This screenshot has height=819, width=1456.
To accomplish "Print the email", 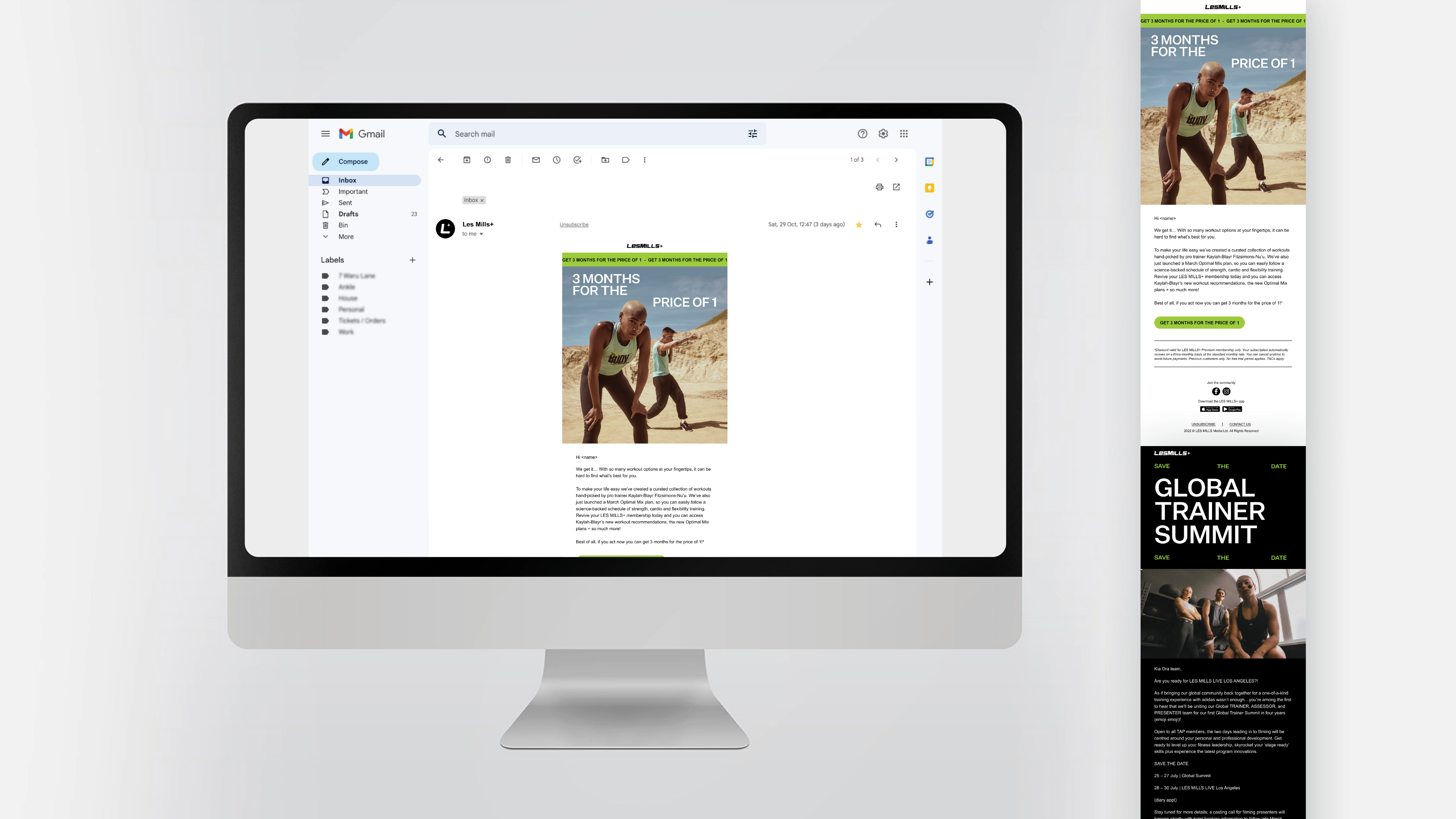I will (879, 187).
